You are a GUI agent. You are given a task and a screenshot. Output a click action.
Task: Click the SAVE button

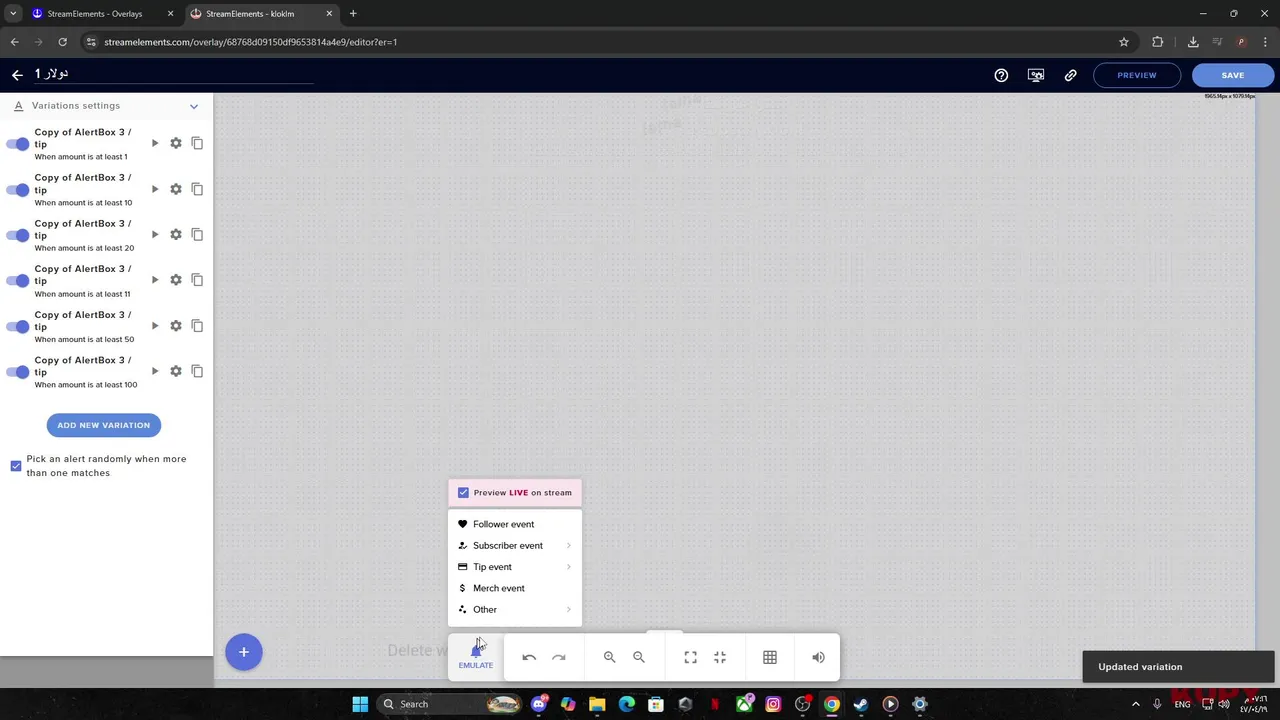(1233, 75)
